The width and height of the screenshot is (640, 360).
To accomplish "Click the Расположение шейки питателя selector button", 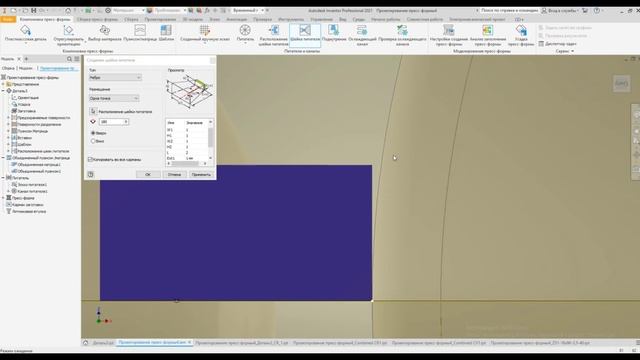I will point(93,111).
